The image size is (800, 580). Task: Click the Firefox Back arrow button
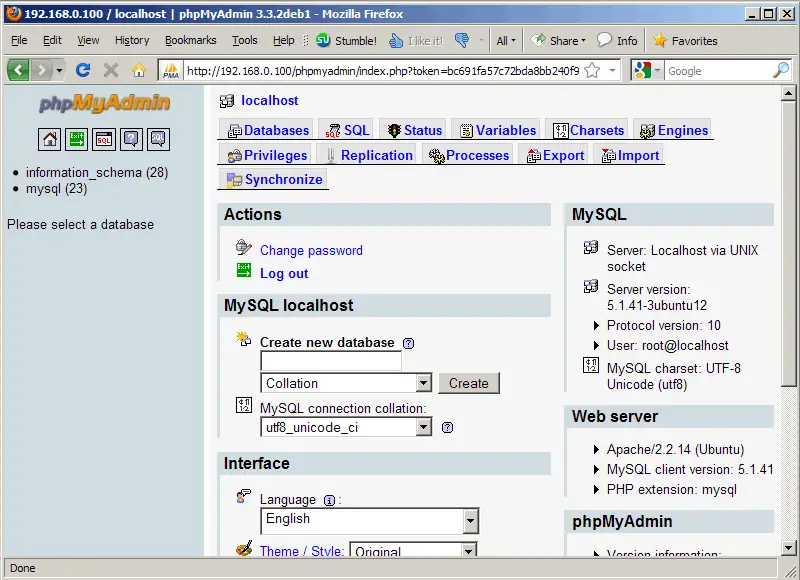pyautogui.click(x=18, y=70)
